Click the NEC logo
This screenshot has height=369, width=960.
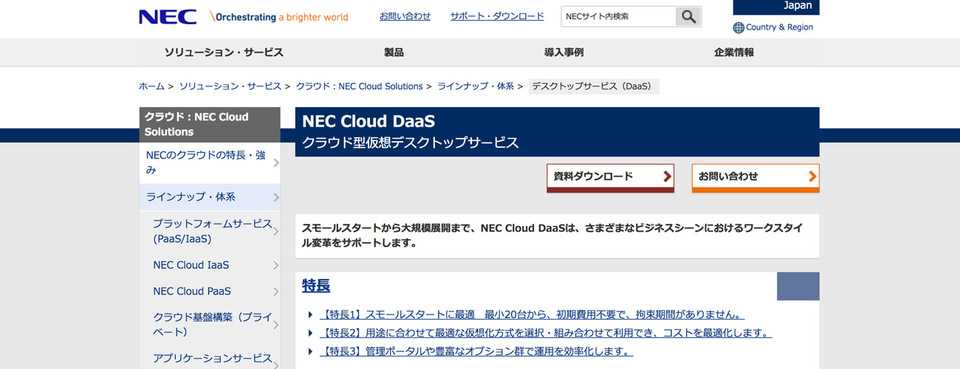(x=168, y=17)
